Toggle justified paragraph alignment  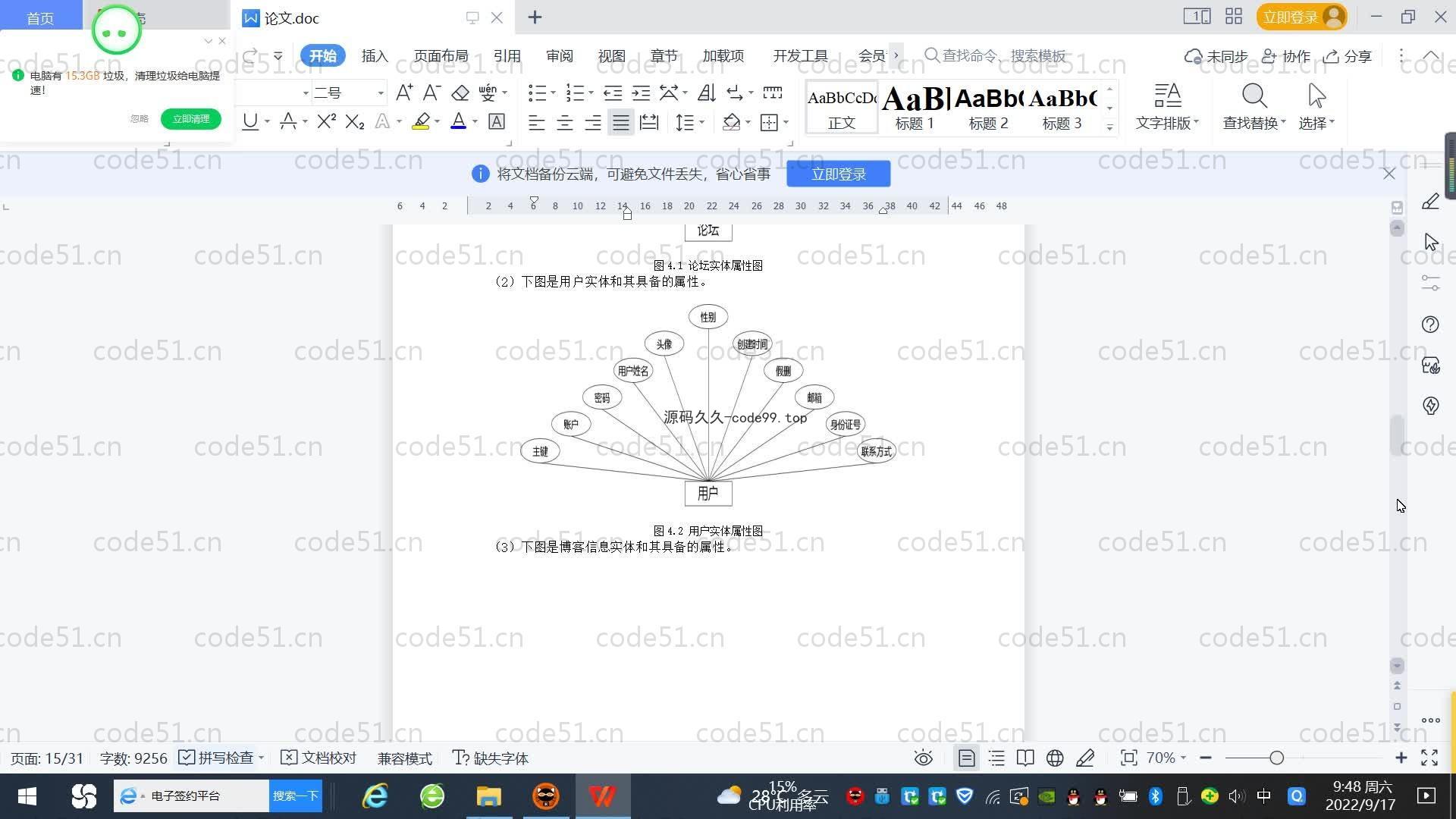(621, 122)
